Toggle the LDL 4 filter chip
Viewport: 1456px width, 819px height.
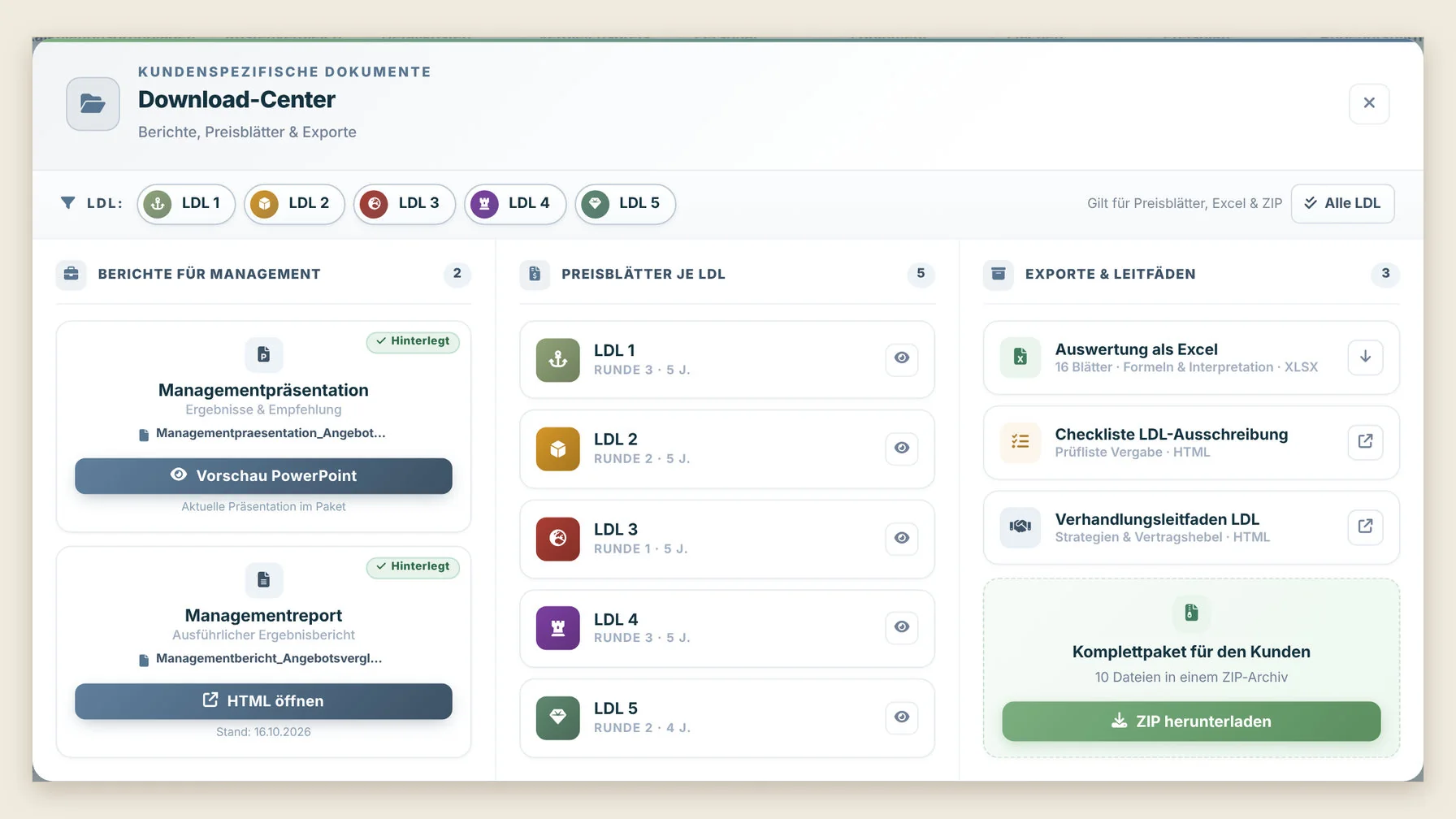pos(514,203)
